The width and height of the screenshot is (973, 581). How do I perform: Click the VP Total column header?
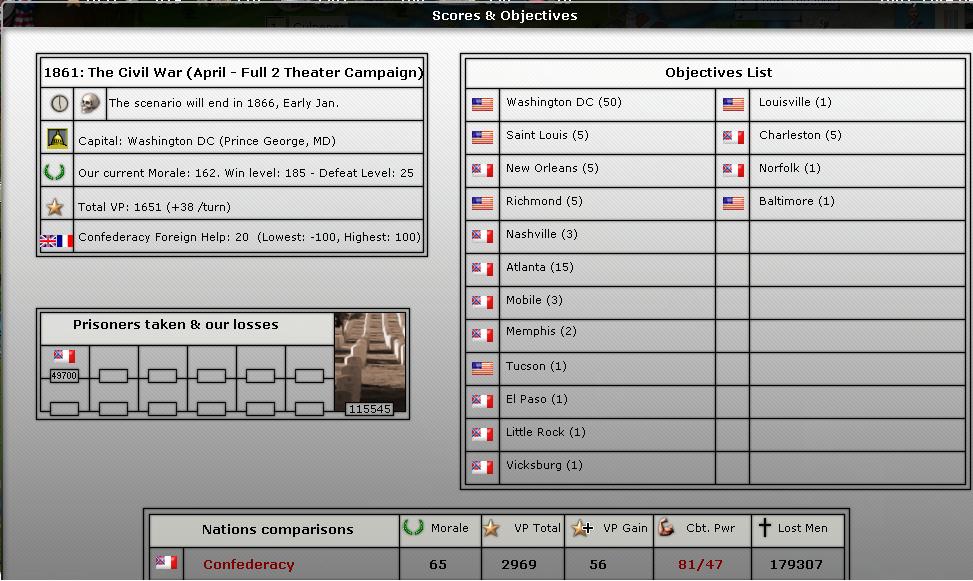(x=536, y=528)
